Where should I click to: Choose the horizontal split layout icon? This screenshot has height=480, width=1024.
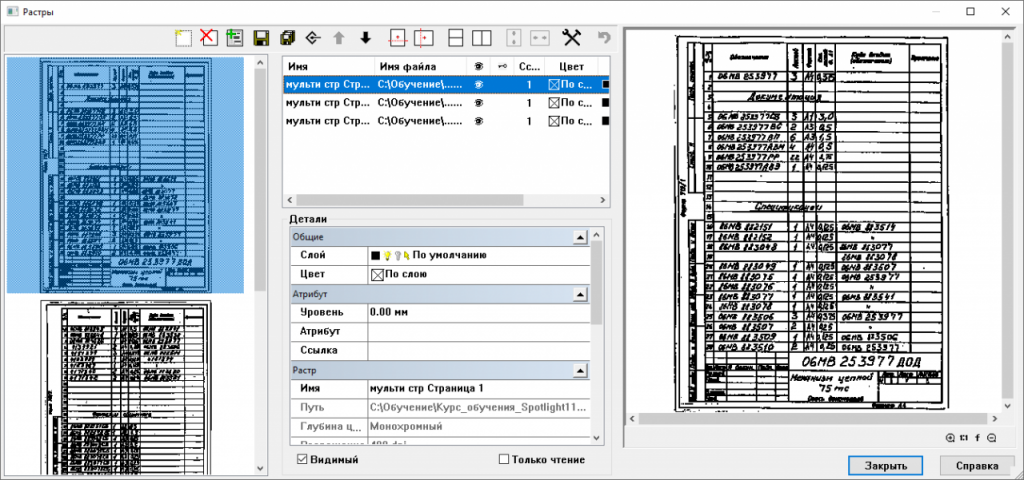(x=456, y=38)
